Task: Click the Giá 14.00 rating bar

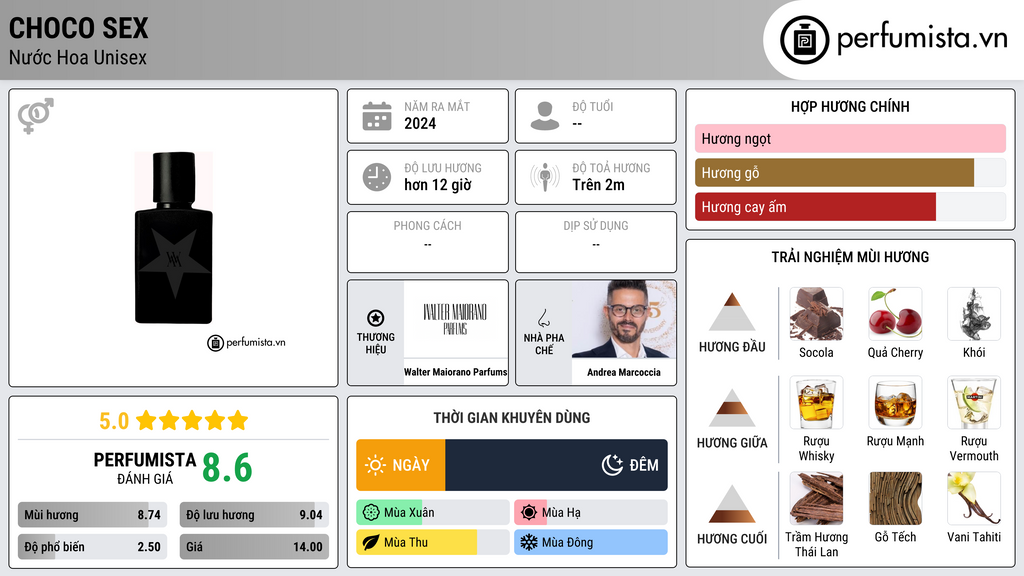Action: tap(254, 547)
